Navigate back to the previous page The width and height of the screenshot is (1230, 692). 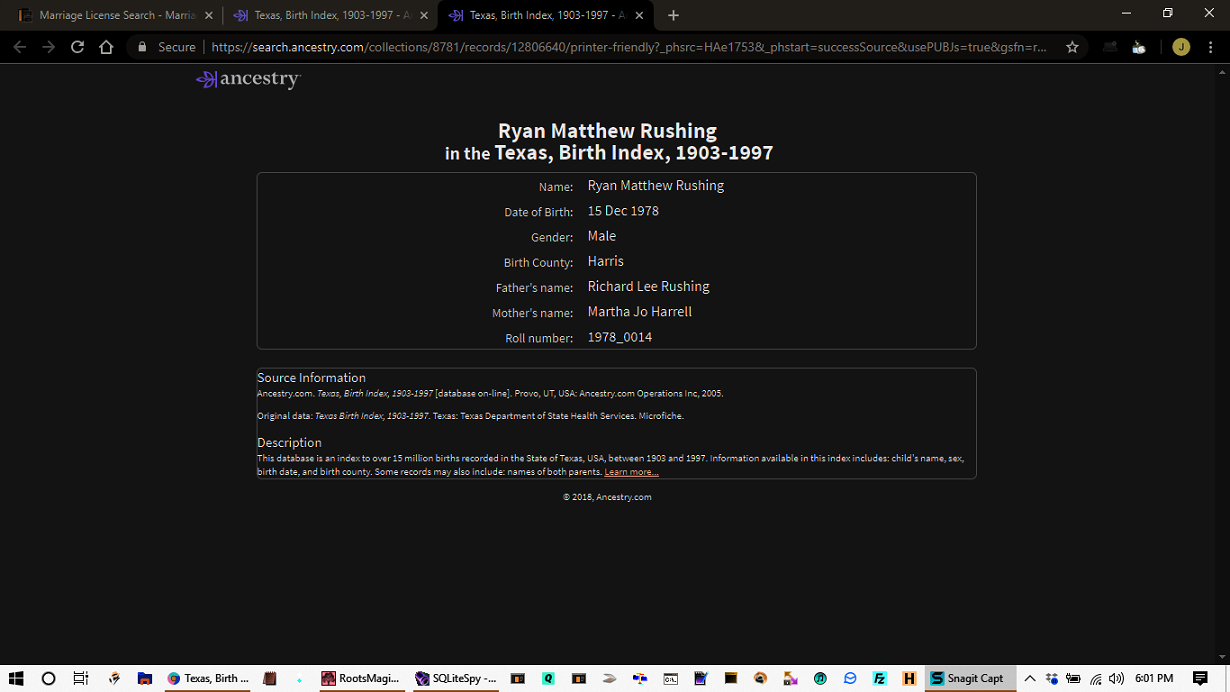click(19, 47)
